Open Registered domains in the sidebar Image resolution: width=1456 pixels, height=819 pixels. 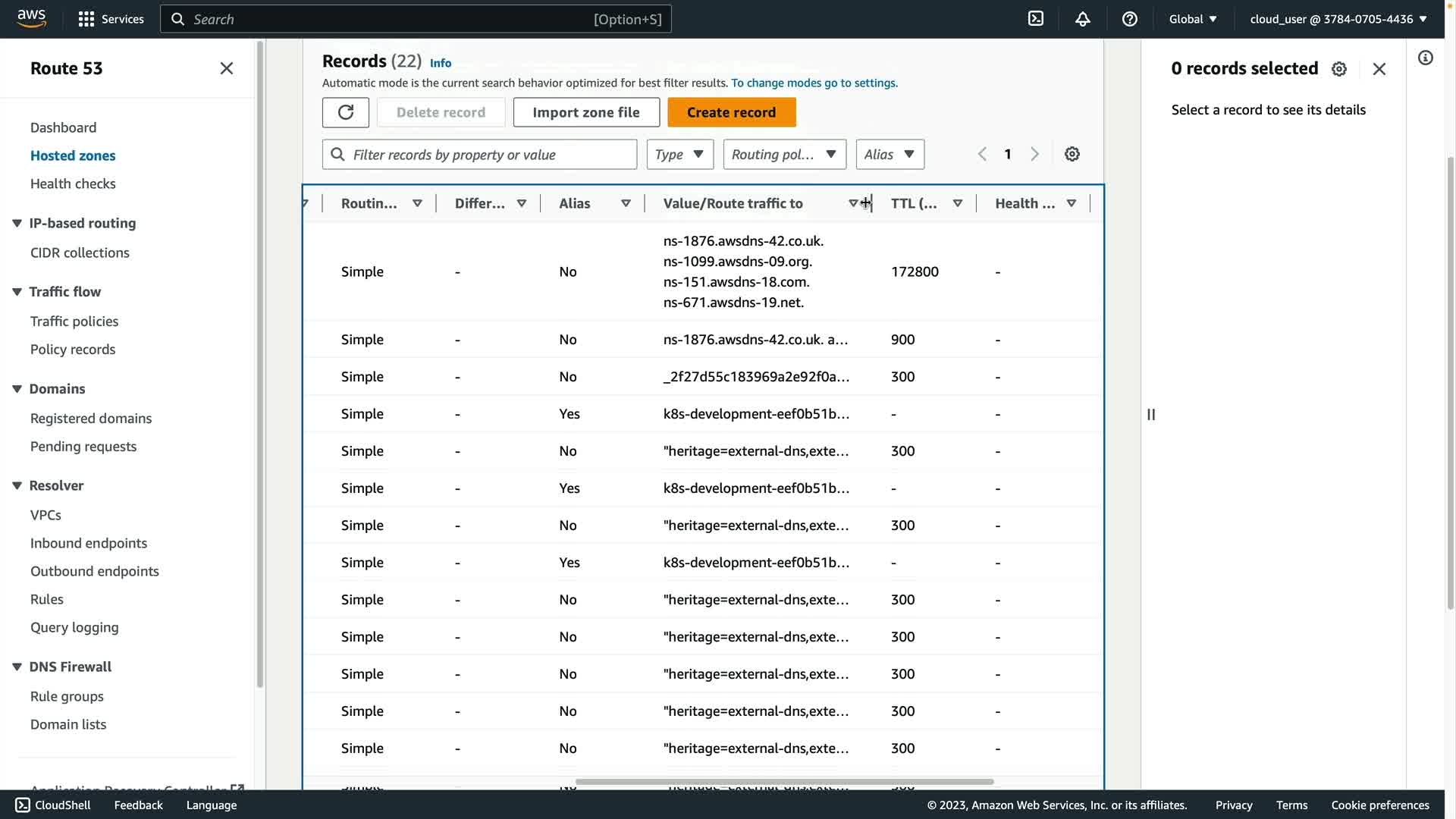coord(91,419)
